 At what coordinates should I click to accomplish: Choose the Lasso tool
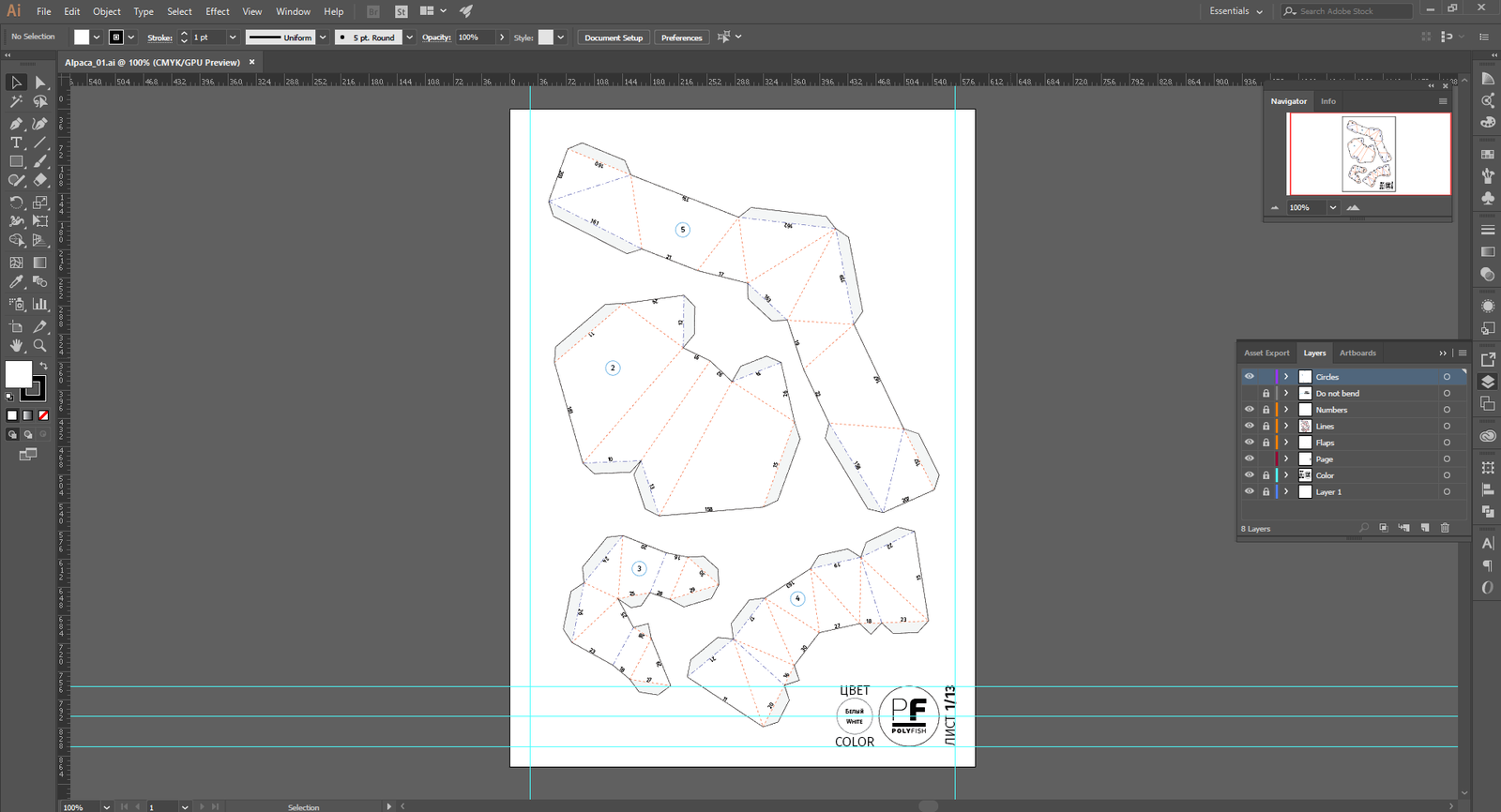40,101
